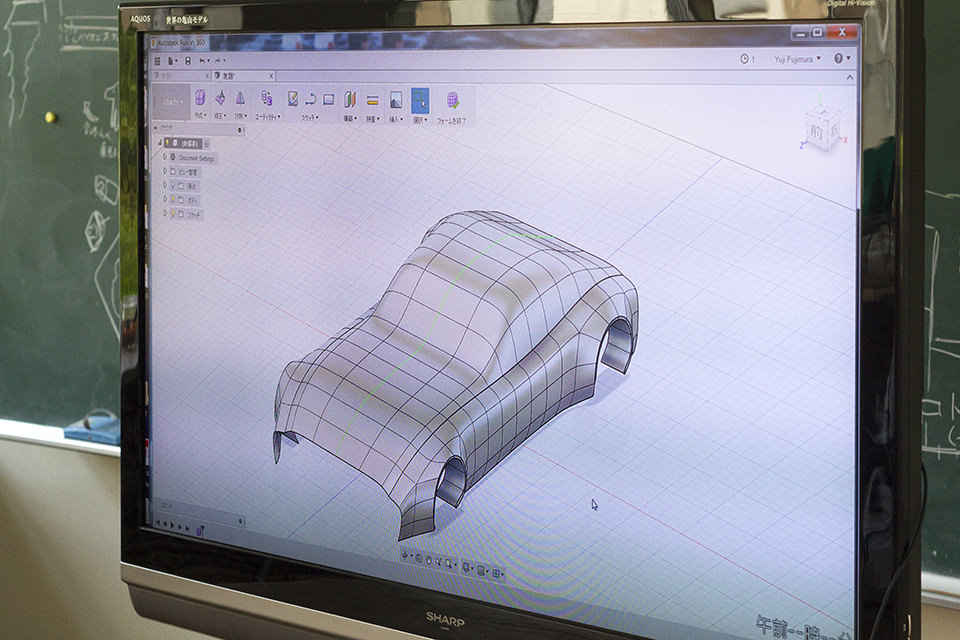Expand the ビュー管理 Named Views node
Image resolution: width=960 pixels, height=640 pixels.
(x=165, y=171)
